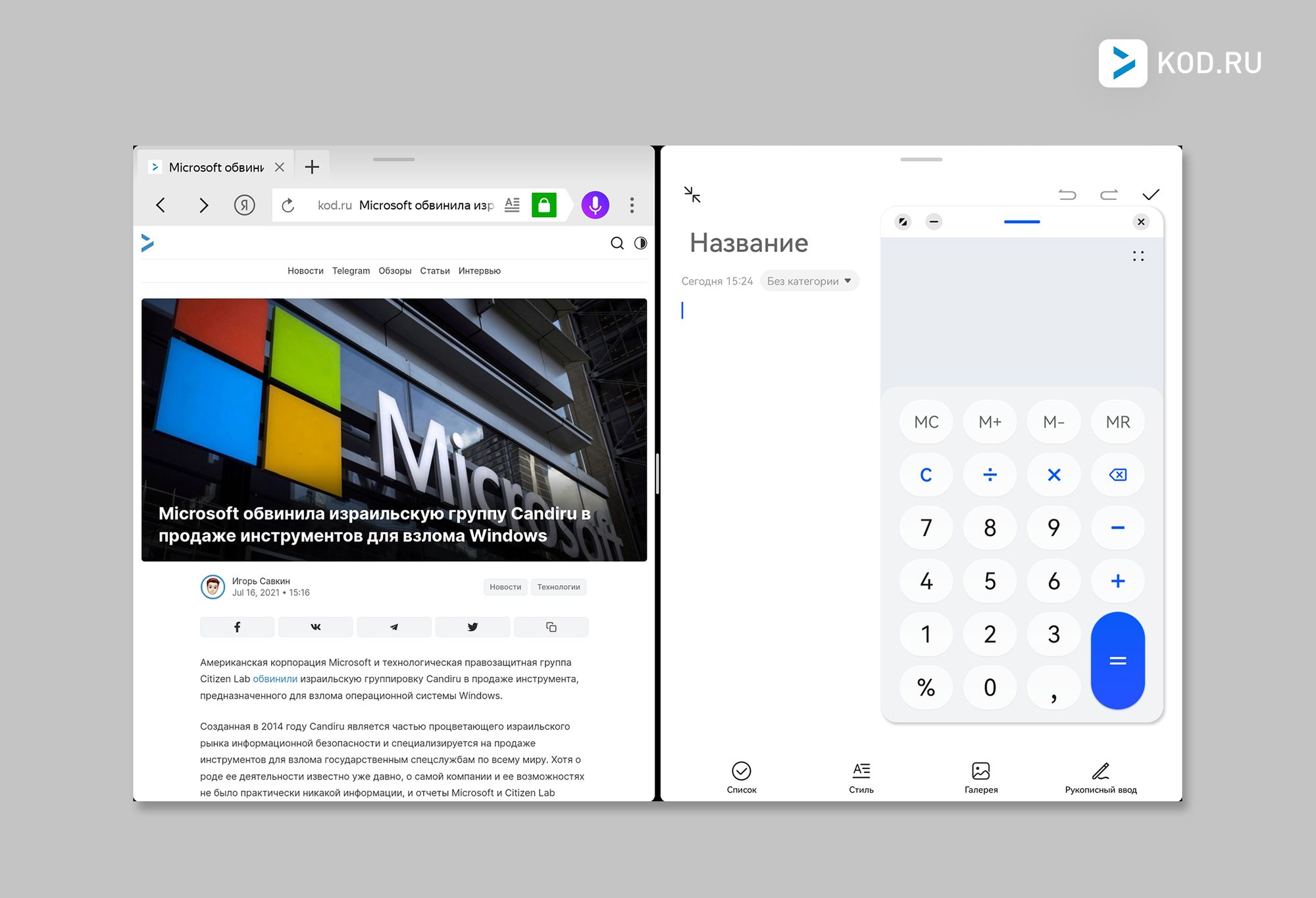Open author Игорь Савкин avatar

click(x=213, y=586)
